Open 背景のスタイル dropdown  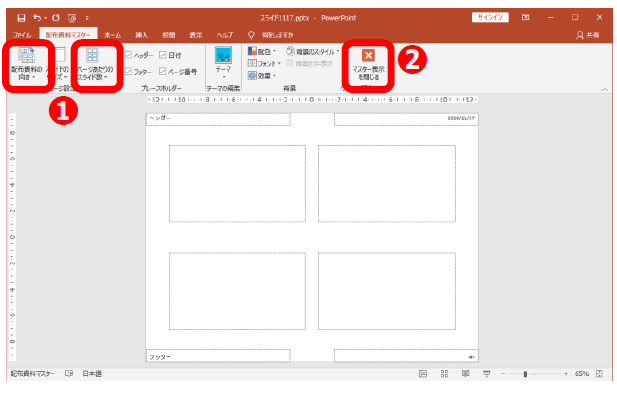tap(313, 52)
